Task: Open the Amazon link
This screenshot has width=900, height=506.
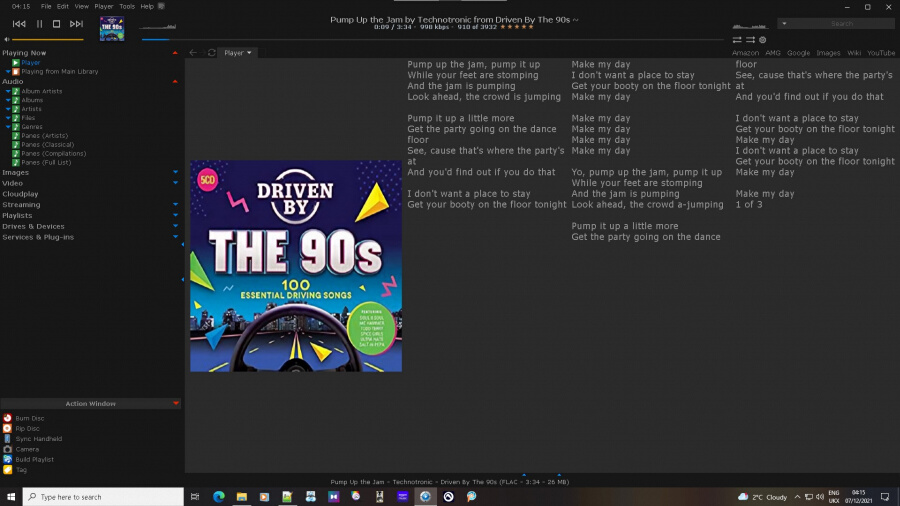Action: (x=745, y=53)
